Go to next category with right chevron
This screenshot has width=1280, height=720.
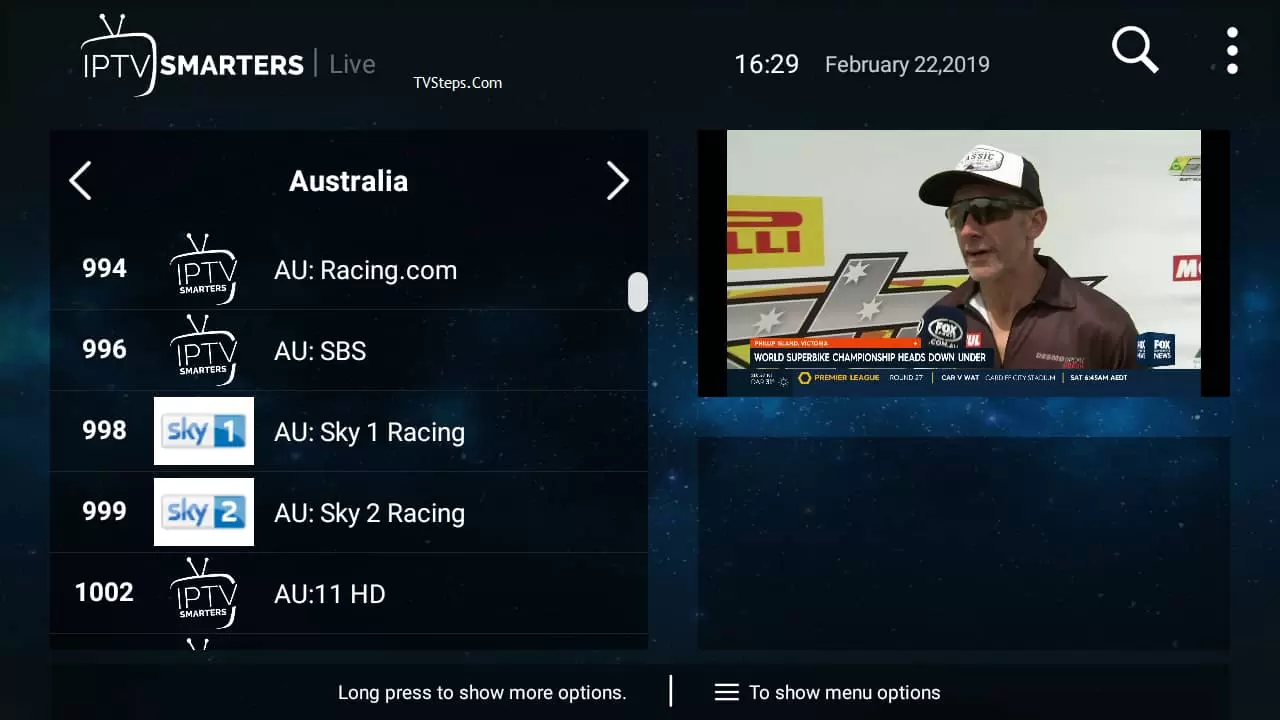pos(618,181)
